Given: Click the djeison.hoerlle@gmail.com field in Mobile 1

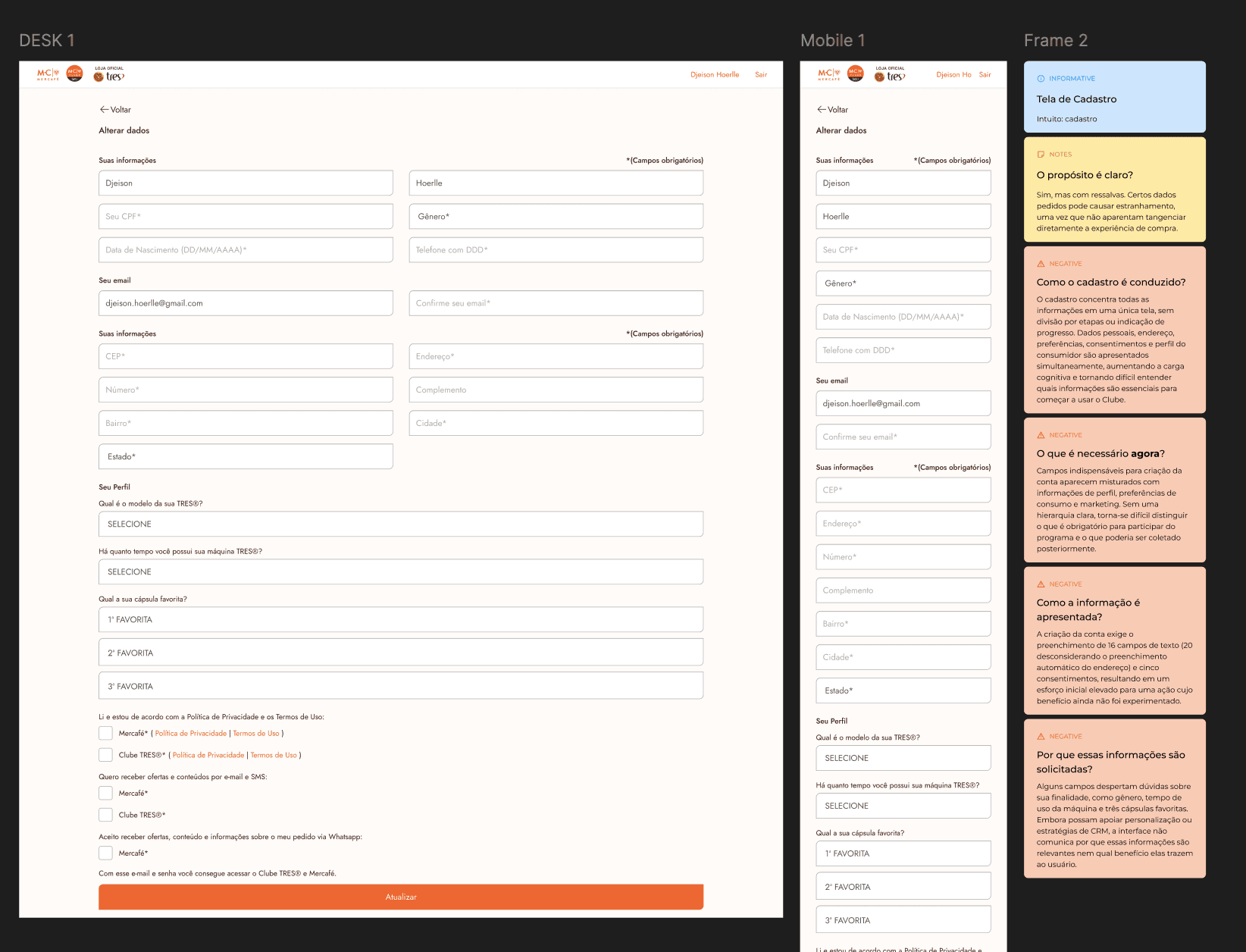Looking at the screenshot, I should (x=903, y=403).
